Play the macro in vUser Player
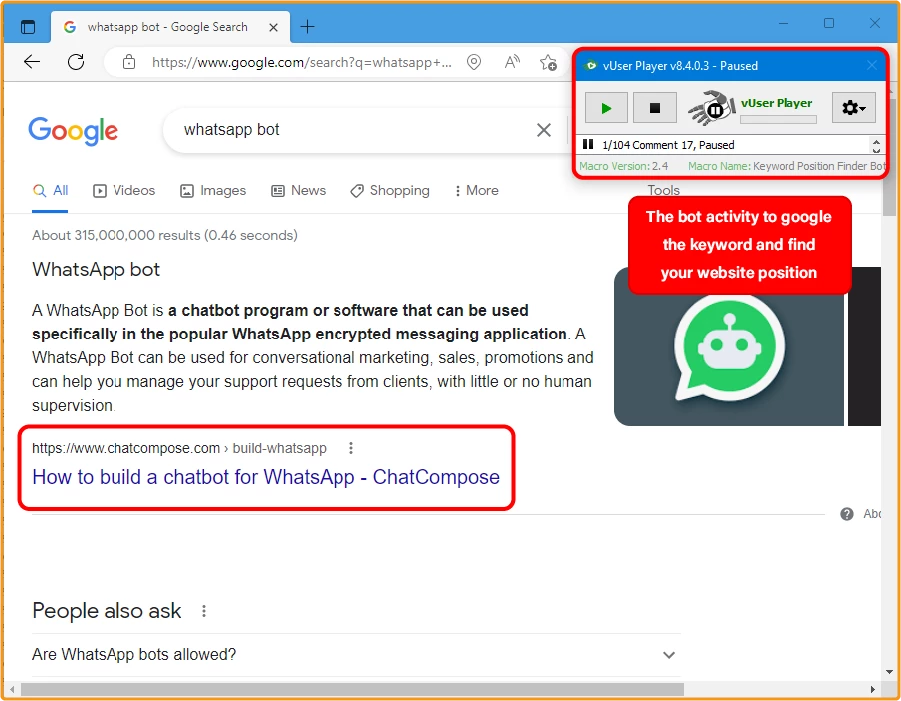The width and height of the screenshot is (901, 701). click(x=606, y=107)
